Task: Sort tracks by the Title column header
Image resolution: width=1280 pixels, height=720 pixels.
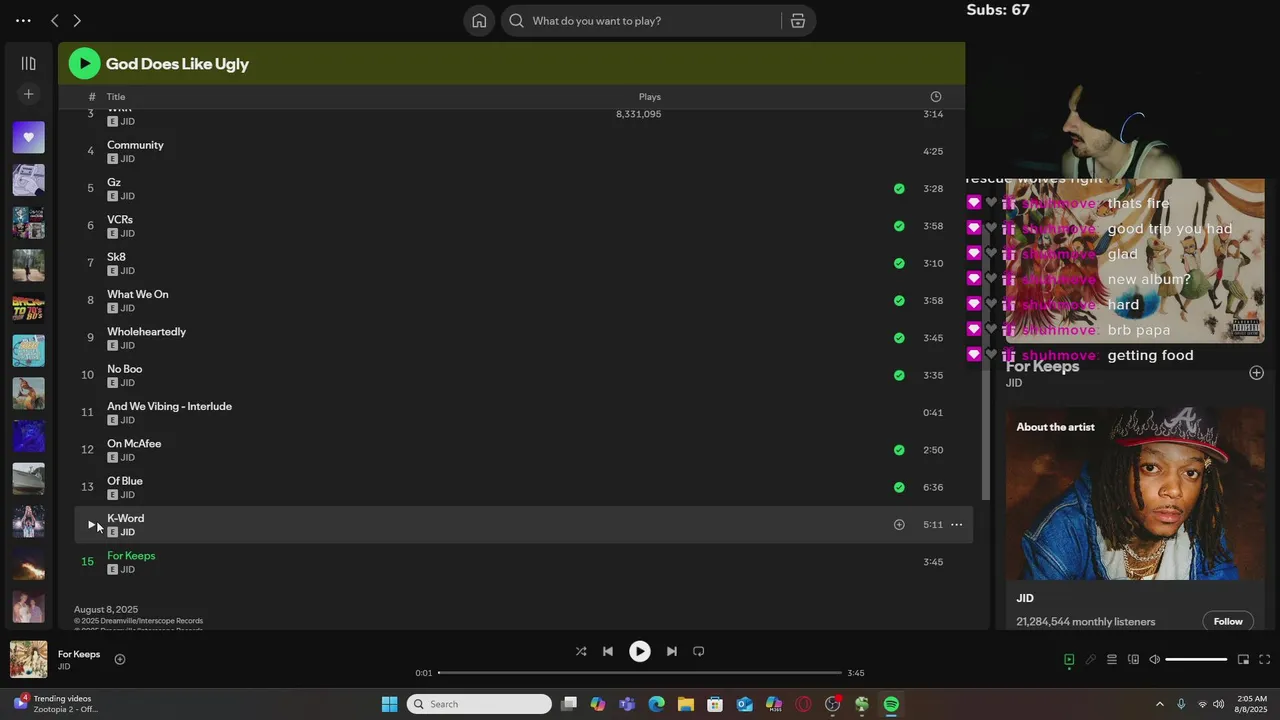Action: pos(116,97)
